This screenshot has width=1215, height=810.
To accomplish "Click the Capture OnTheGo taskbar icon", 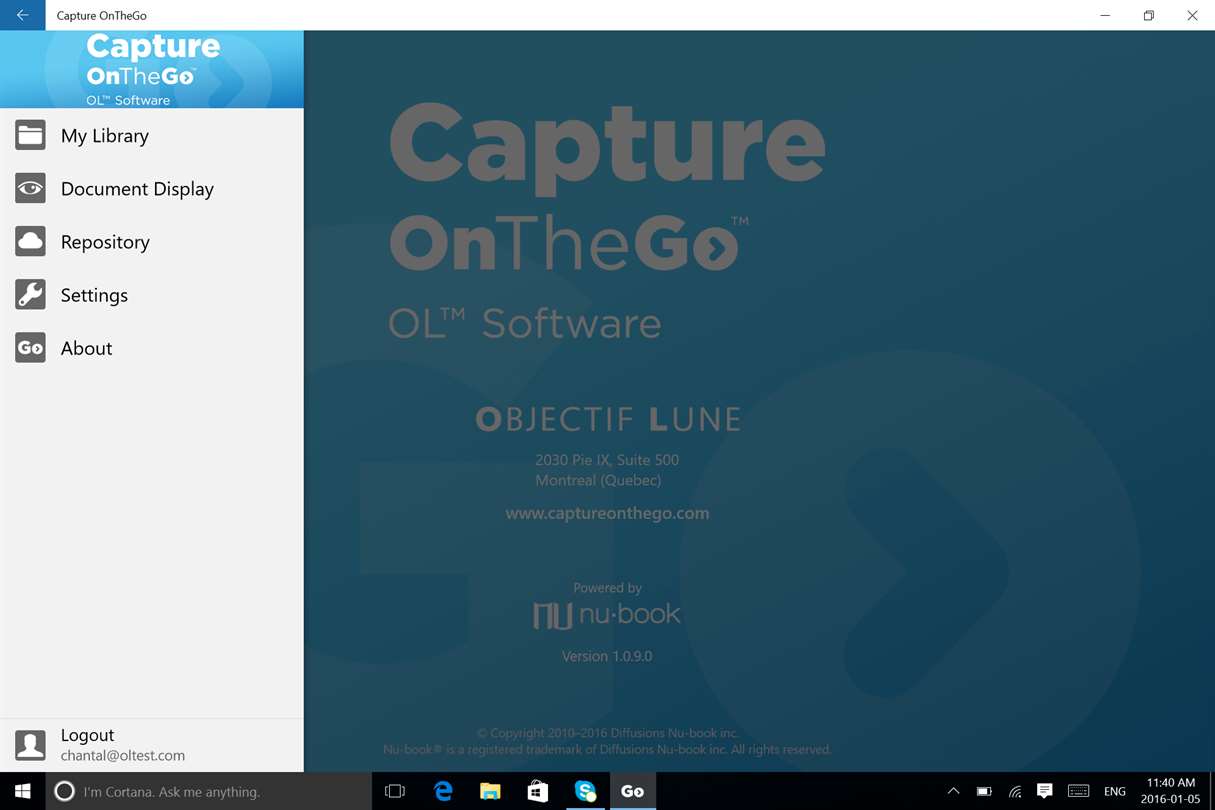I will click(x=632, y=791).
